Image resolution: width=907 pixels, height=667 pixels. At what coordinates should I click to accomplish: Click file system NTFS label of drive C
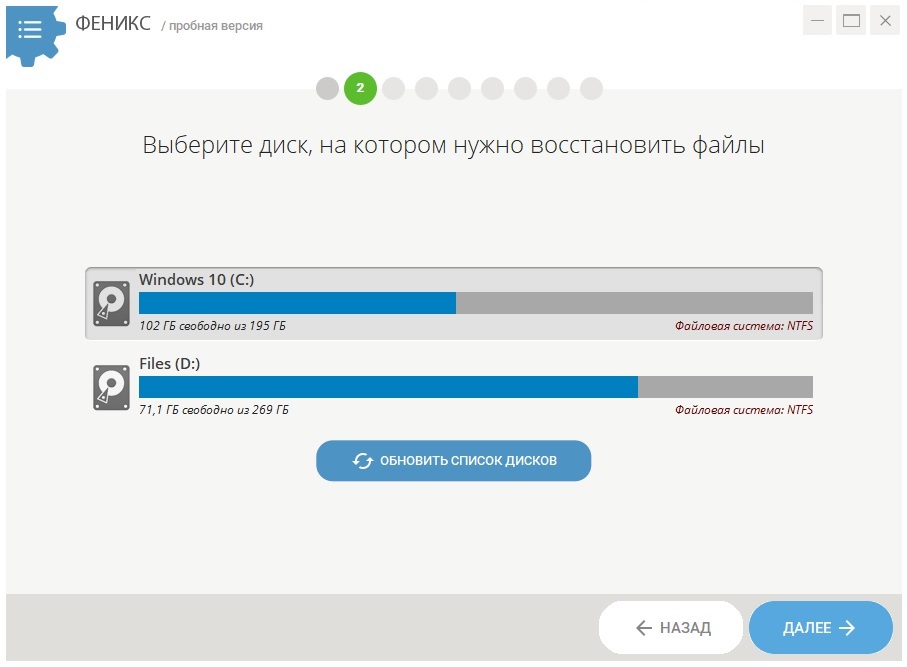[x=744, y=326]
